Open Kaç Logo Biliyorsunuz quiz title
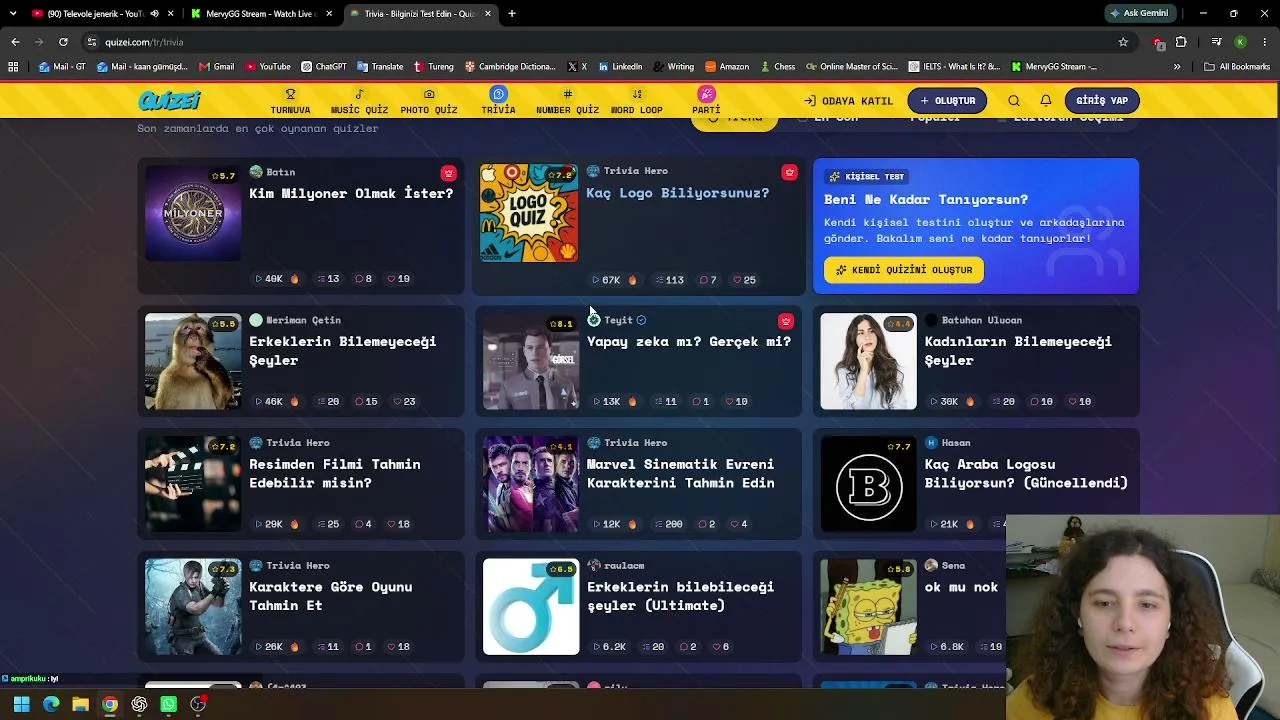1280x720 pixels. (x=677, y=192)
